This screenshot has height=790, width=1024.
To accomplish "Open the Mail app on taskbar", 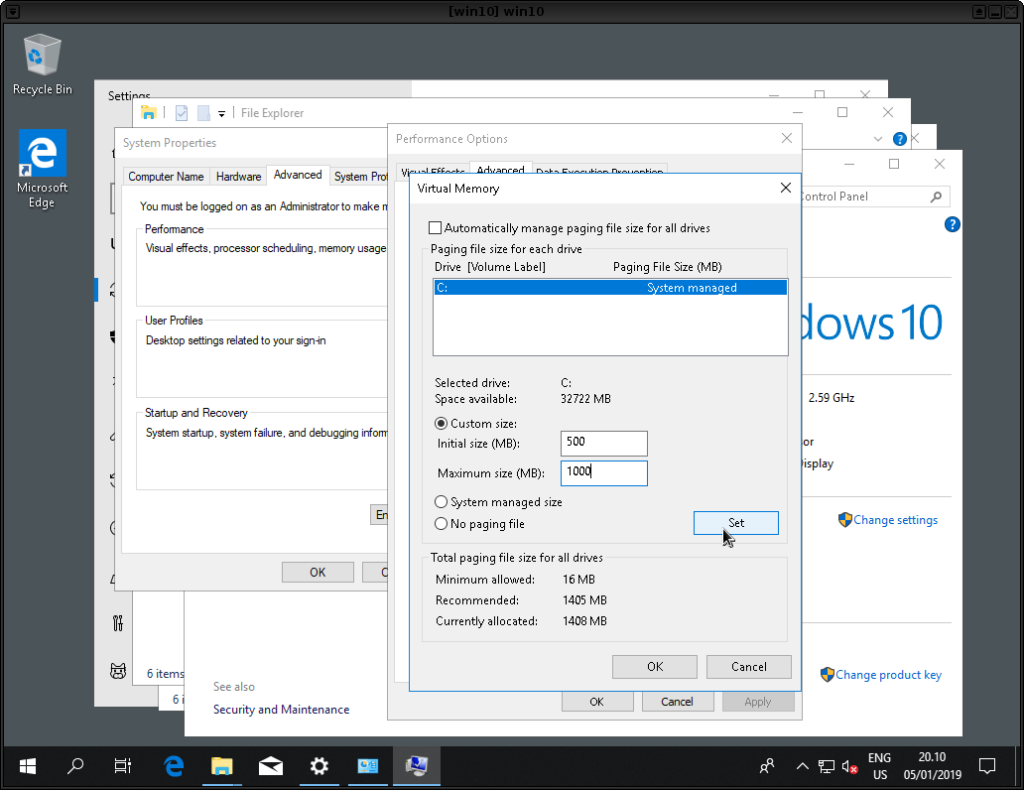I will (x=270, y=766).
